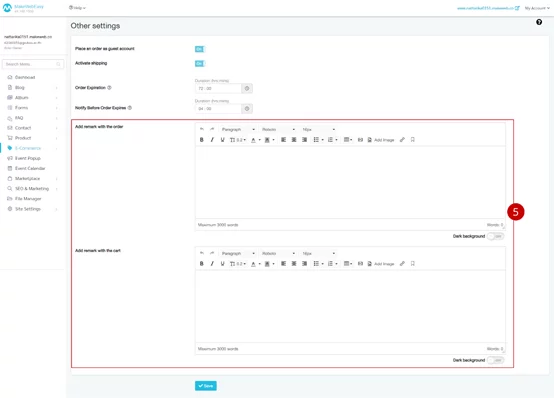
Task: Click inside the Add remark with the cart text area
Action: [x=350, y=306]
